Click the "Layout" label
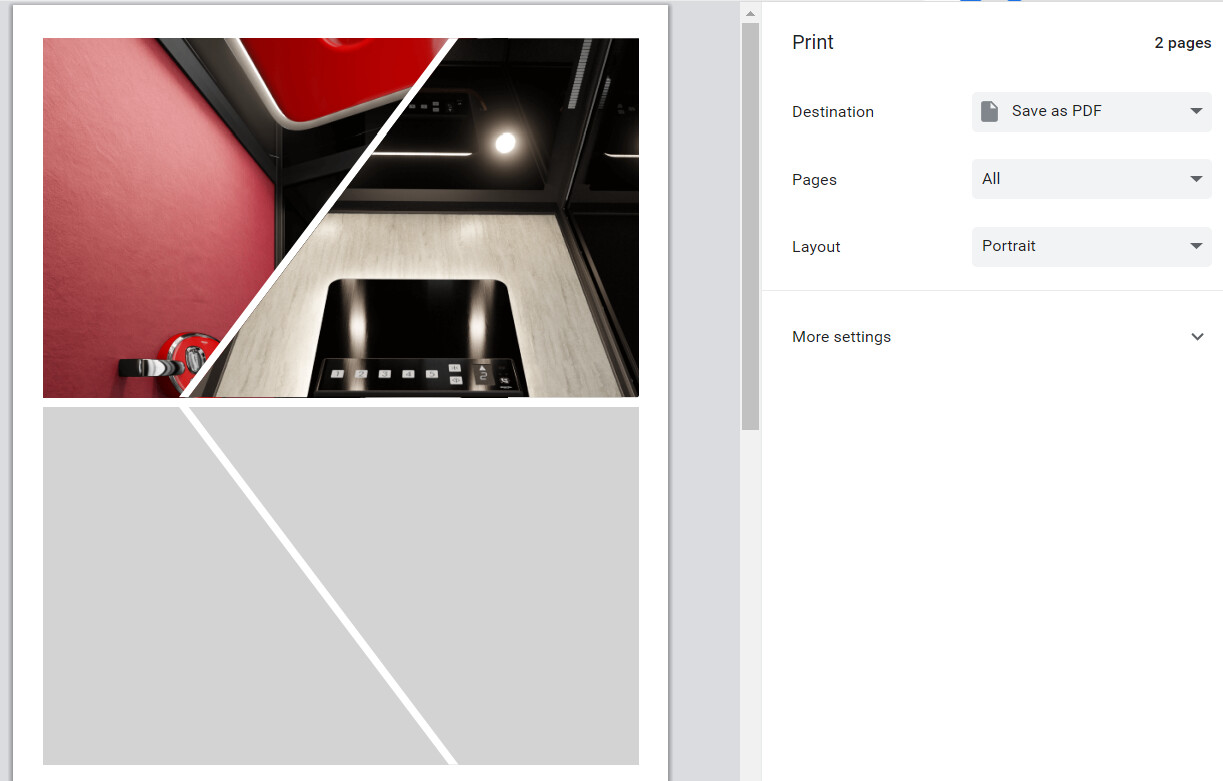Viewport: 1223px width, 781px height. pyautogui.click(x=816, y=247)
